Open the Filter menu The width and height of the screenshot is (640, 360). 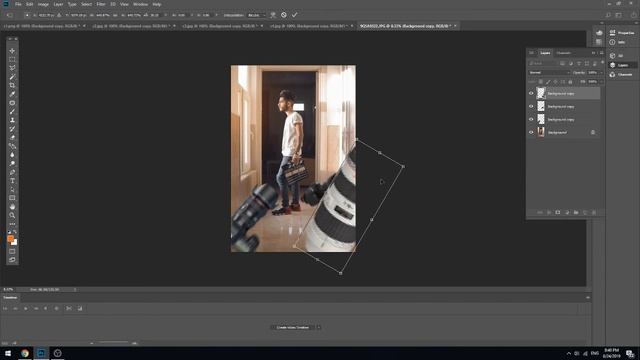[101, 4]
